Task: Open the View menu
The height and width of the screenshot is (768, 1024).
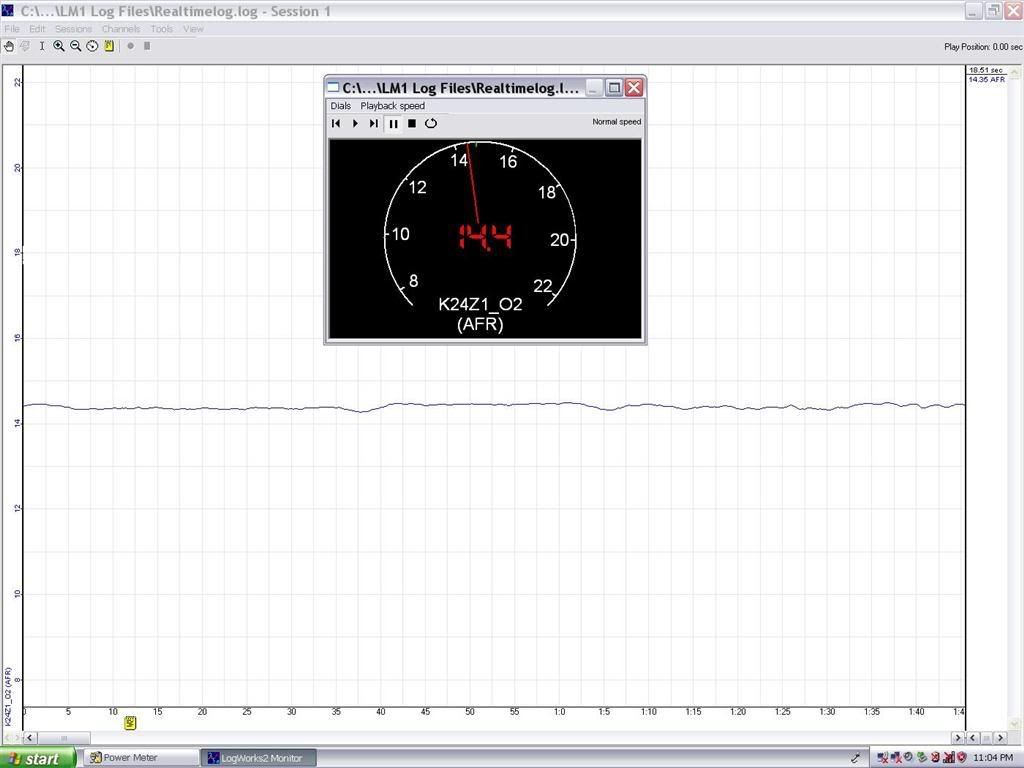Action: [193, 29]
